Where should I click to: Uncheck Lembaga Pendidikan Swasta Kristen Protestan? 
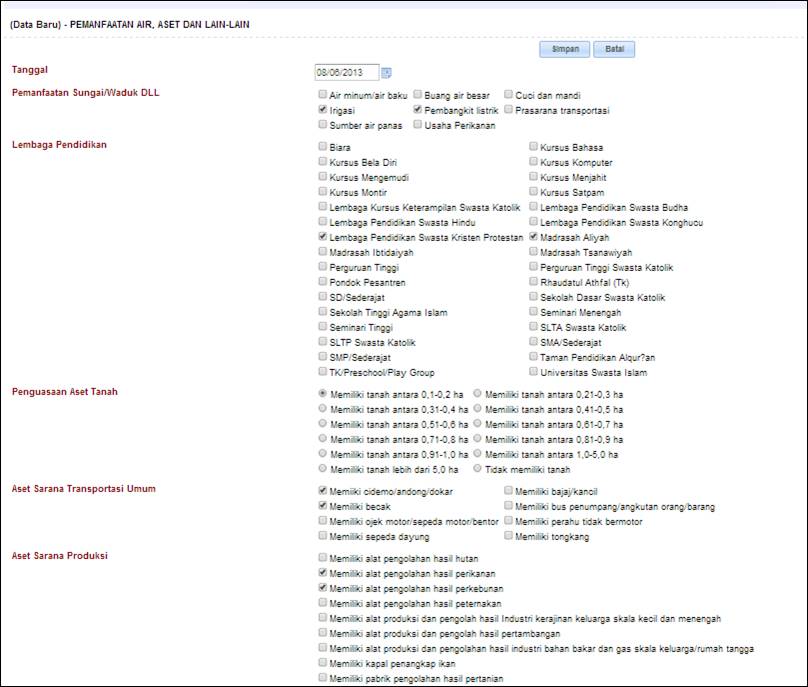click(323, 236)
